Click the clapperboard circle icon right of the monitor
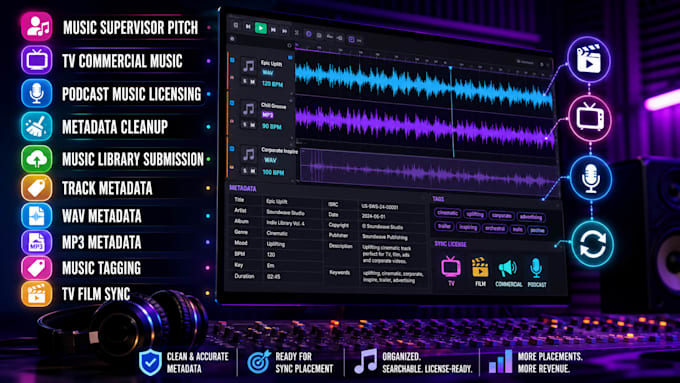This screenshot has height=383, width=680. click(x=588, y=59)
